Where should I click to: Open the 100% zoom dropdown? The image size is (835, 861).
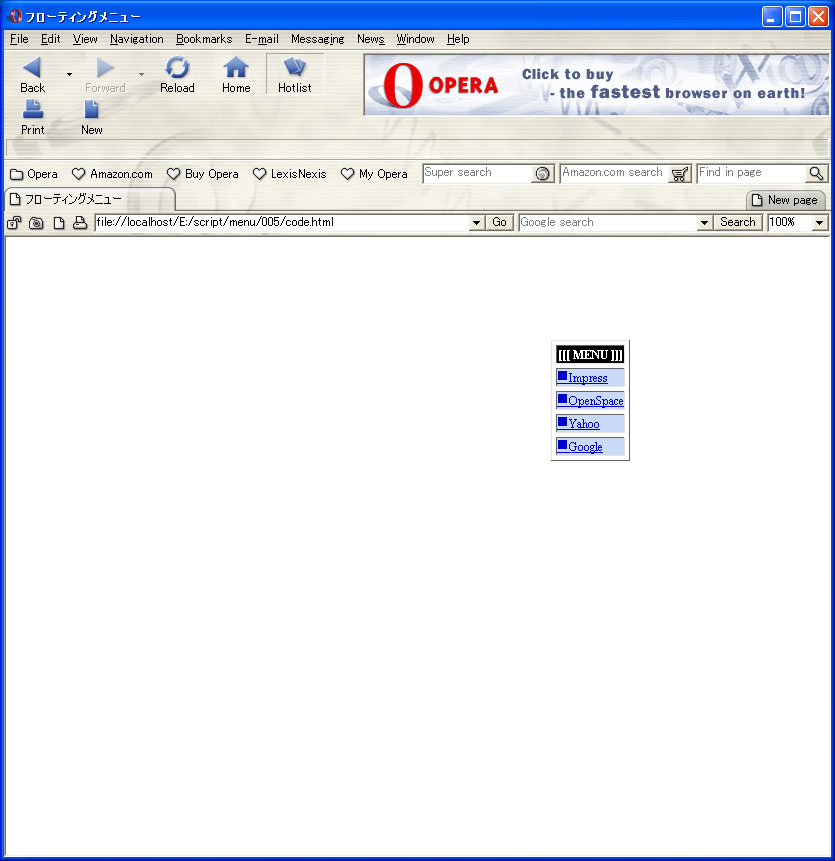pos(819,223)
